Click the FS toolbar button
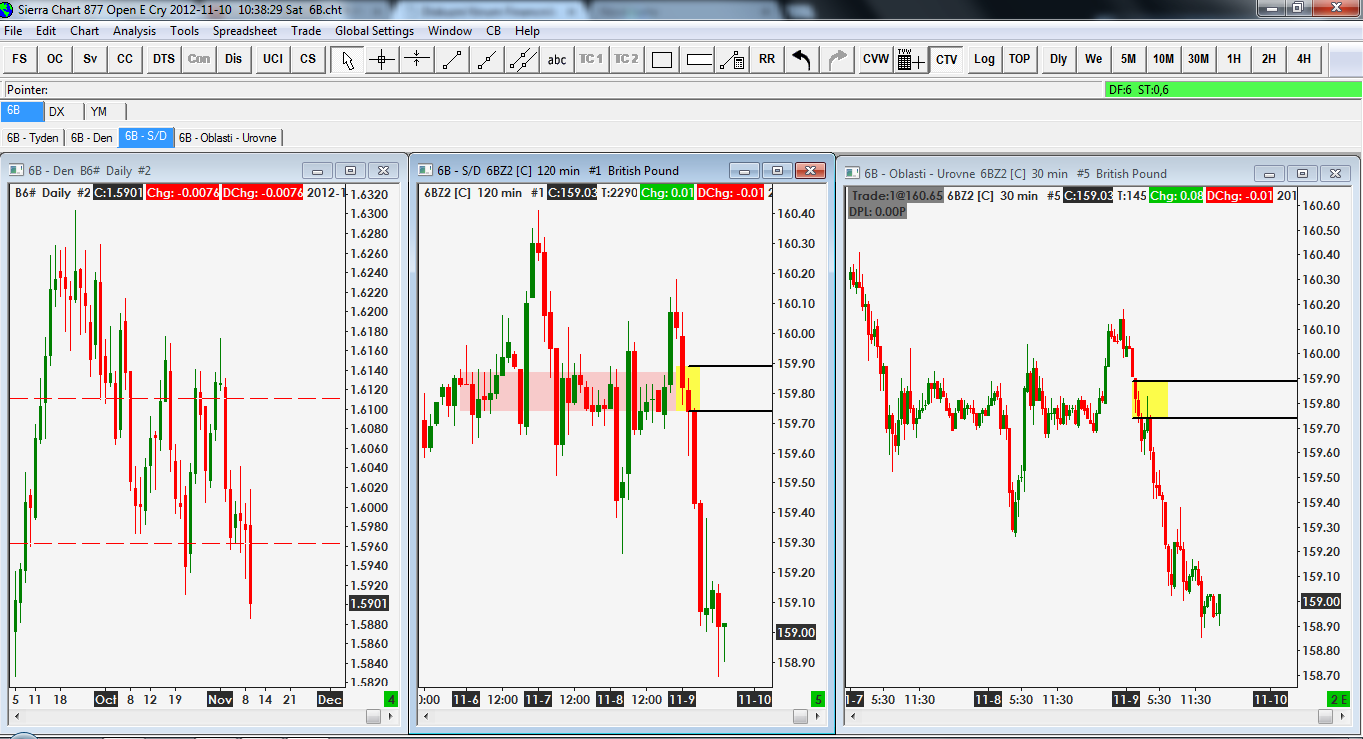This screenshot has height=739, width=1363. [x=20, y=59]
